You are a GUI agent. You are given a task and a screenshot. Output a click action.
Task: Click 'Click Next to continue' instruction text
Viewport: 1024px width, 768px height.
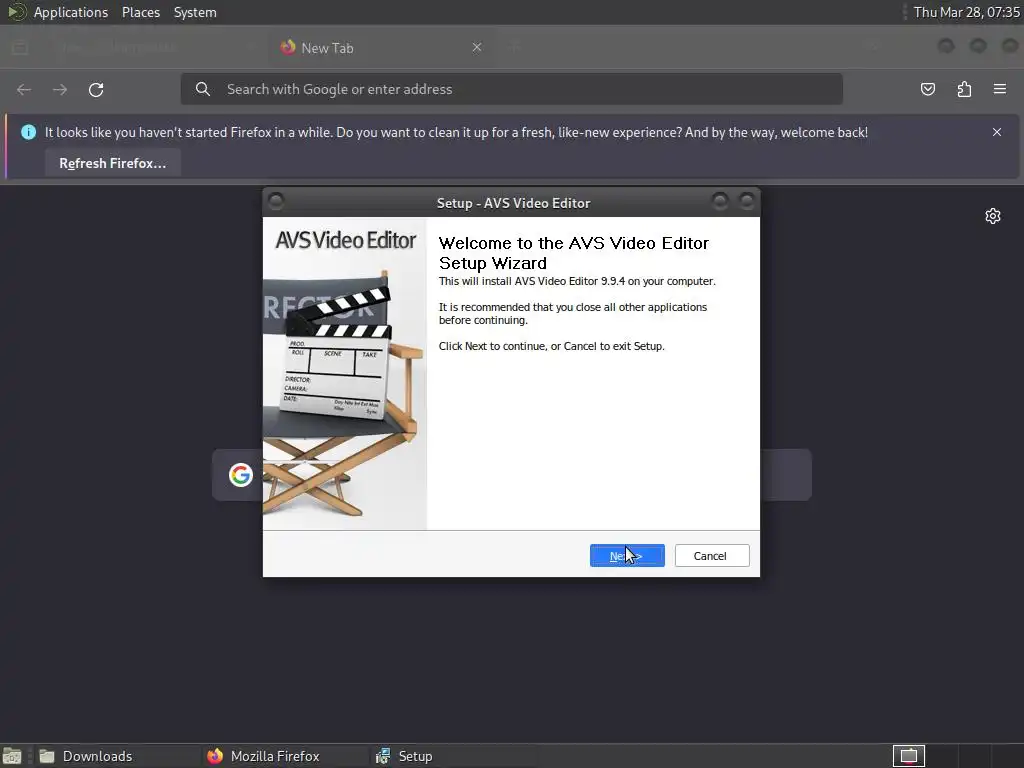(x=552, y=346)
